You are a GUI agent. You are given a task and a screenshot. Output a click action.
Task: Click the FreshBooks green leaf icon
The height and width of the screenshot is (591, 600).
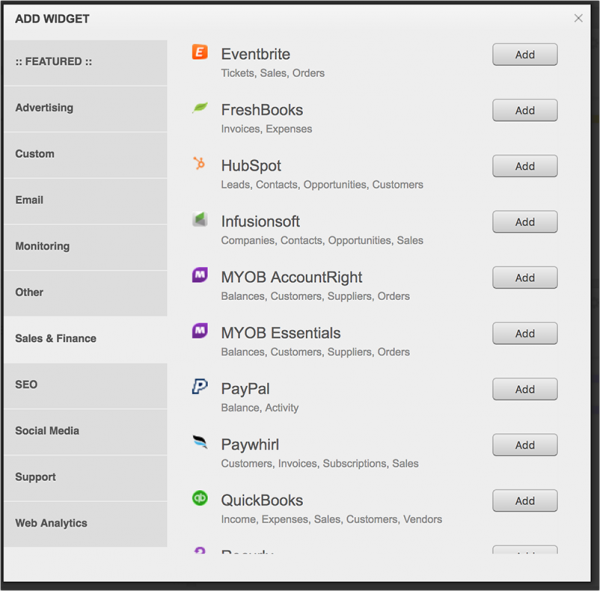click(200, 108)
